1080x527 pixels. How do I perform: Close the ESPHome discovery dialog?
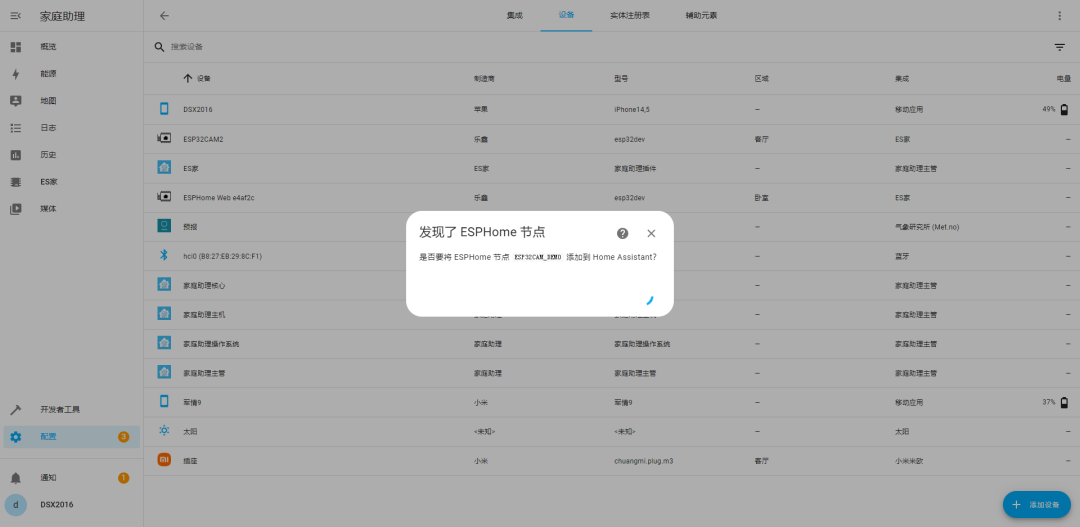tap(651, 234)
